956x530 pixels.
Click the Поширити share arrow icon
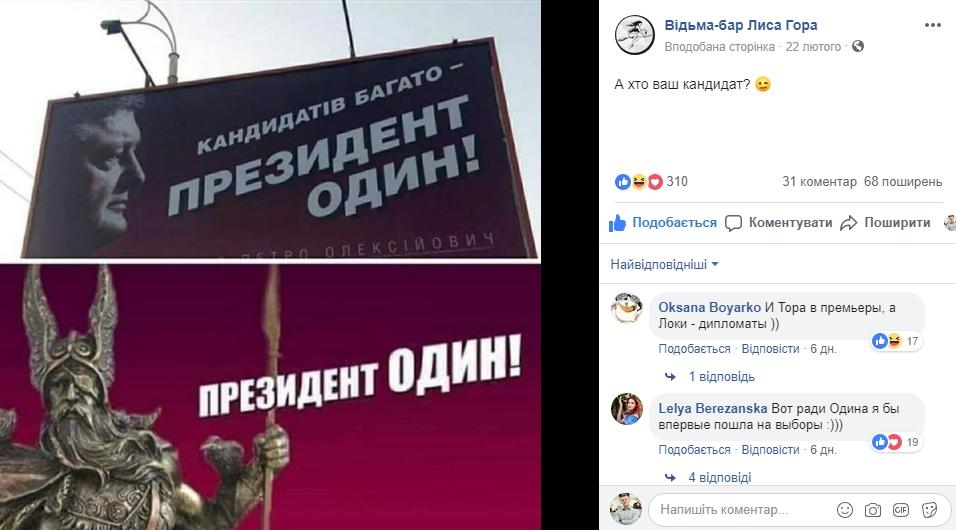pyautogui.click(x=848, y=223)
